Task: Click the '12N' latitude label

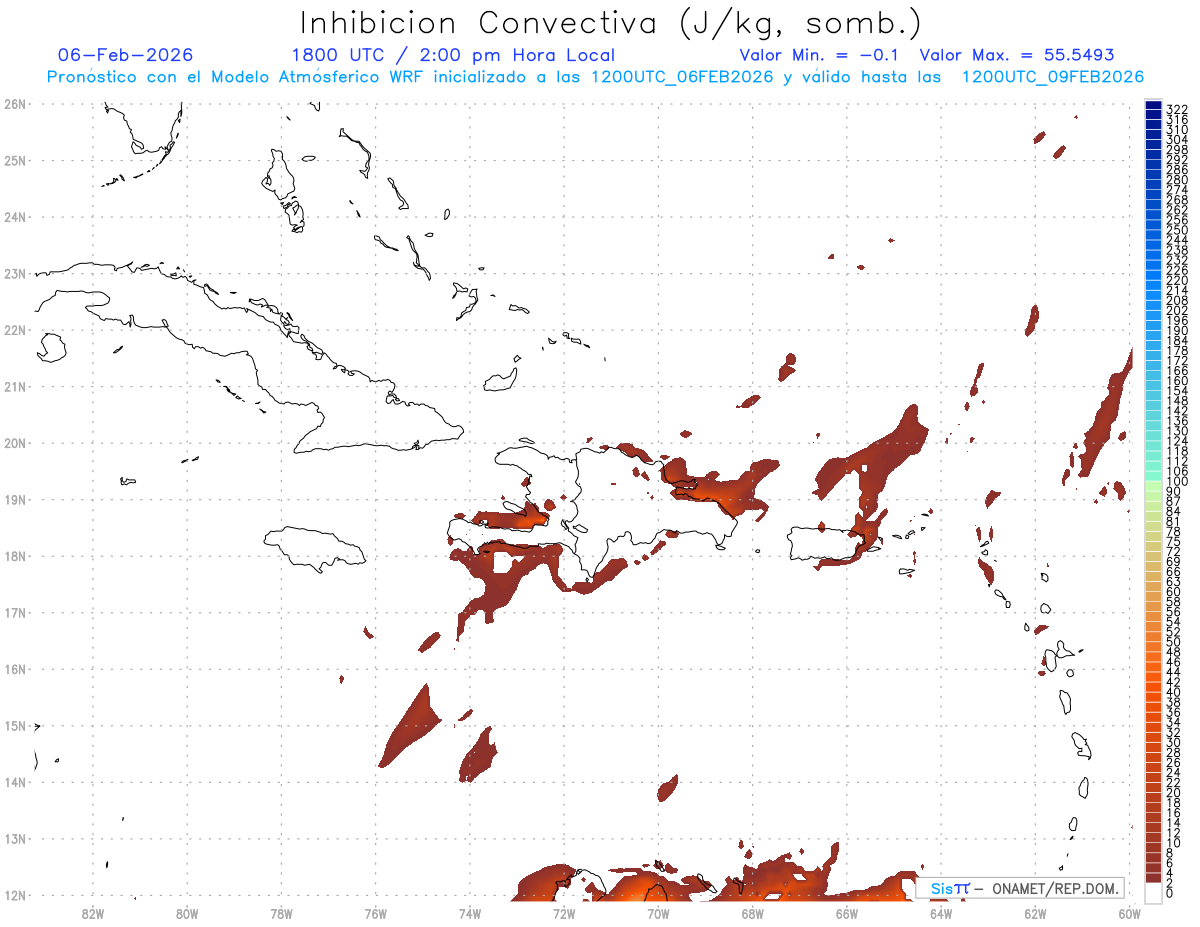Action: [x=14, y=895]
